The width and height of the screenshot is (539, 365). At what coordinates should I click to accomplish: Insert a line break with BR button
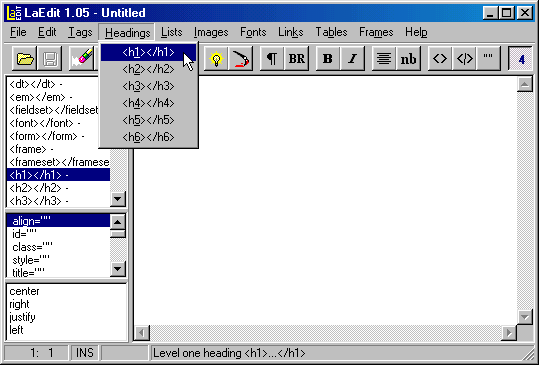297,59
